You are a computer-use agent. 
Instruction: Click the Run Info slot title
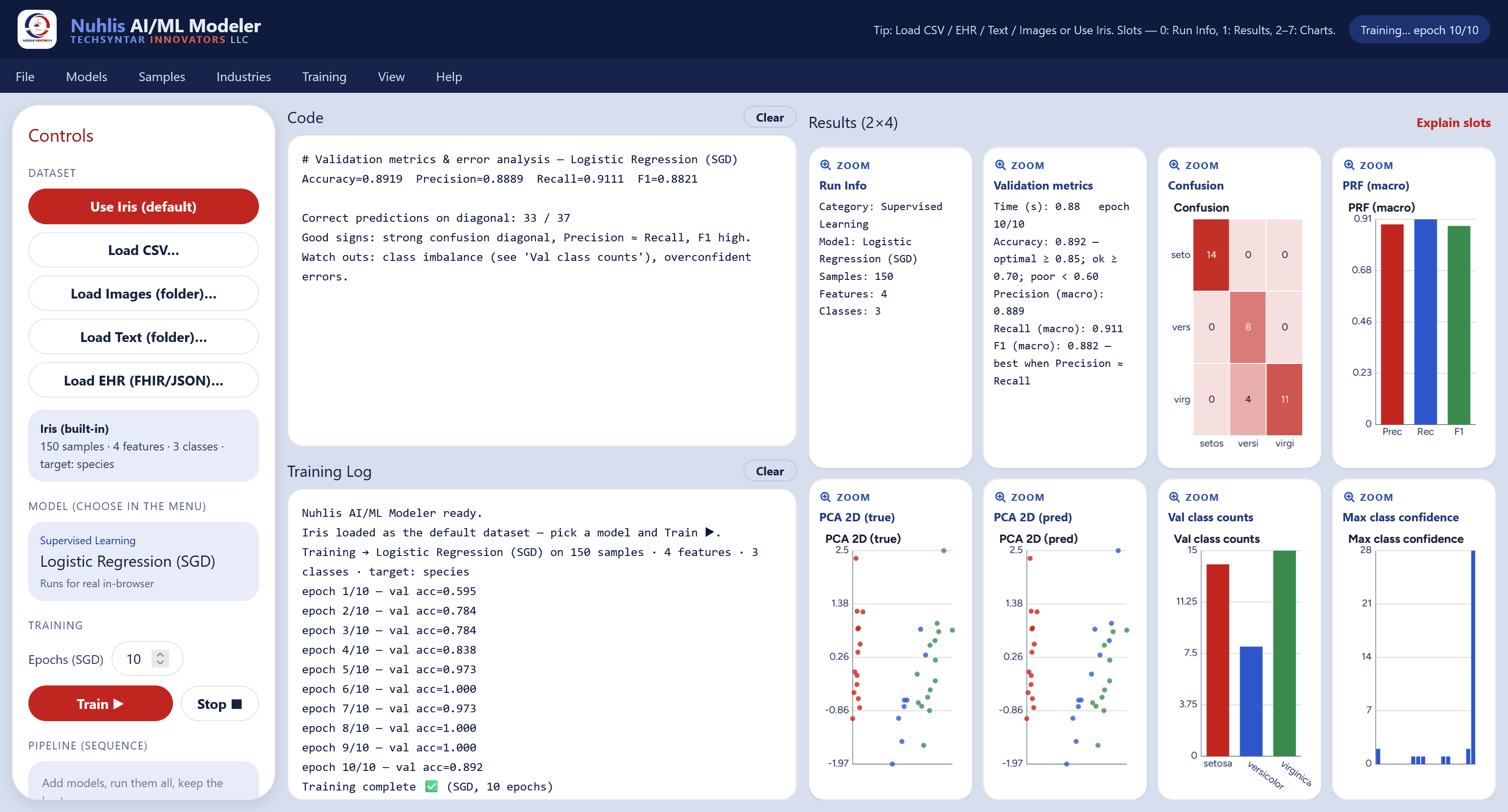coord(842,186)
